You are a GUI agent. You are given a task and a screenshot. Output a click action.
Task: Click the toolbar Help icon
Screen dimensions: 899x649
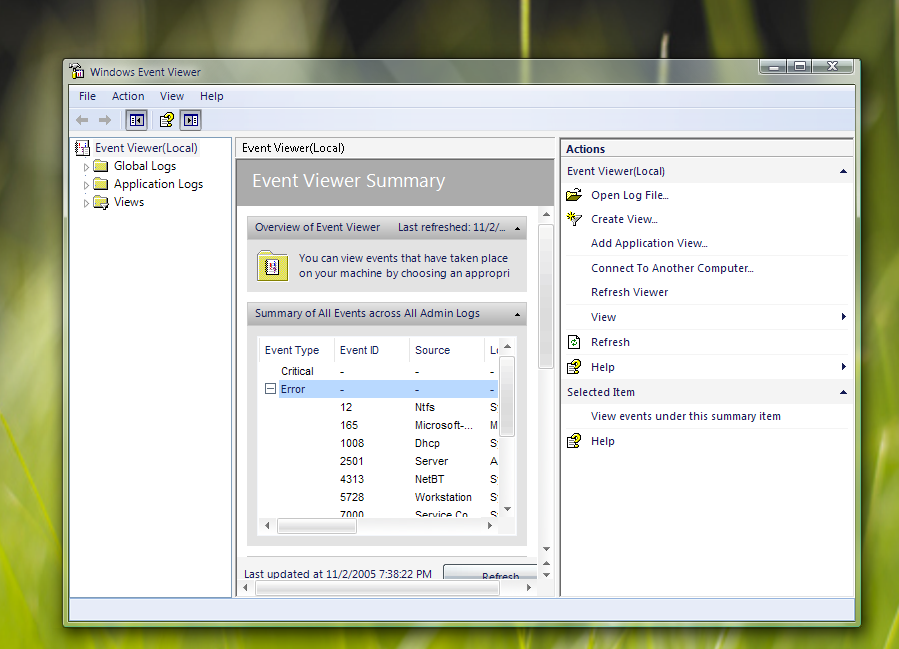click(x=166, y=120)
